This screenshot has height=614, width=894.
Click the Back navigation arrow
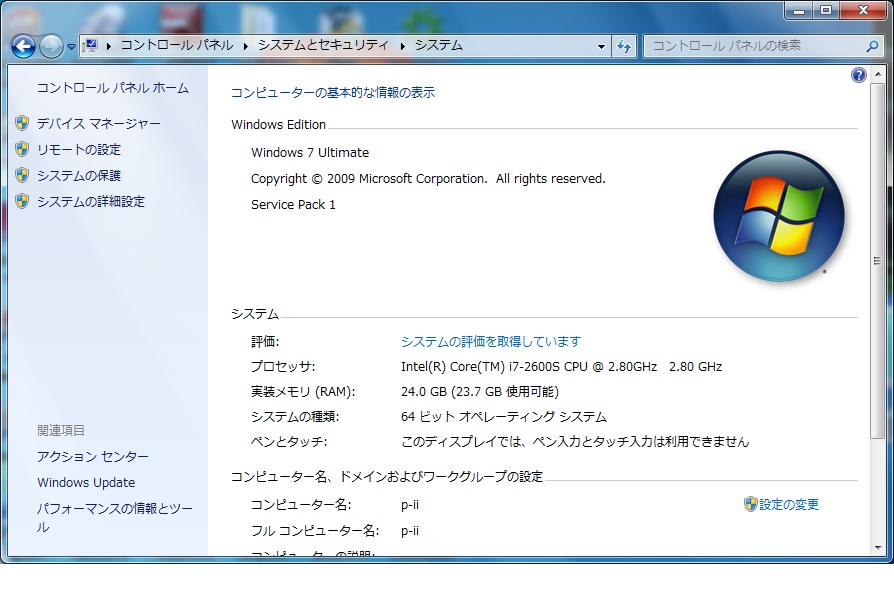click(x=22, y=46)
